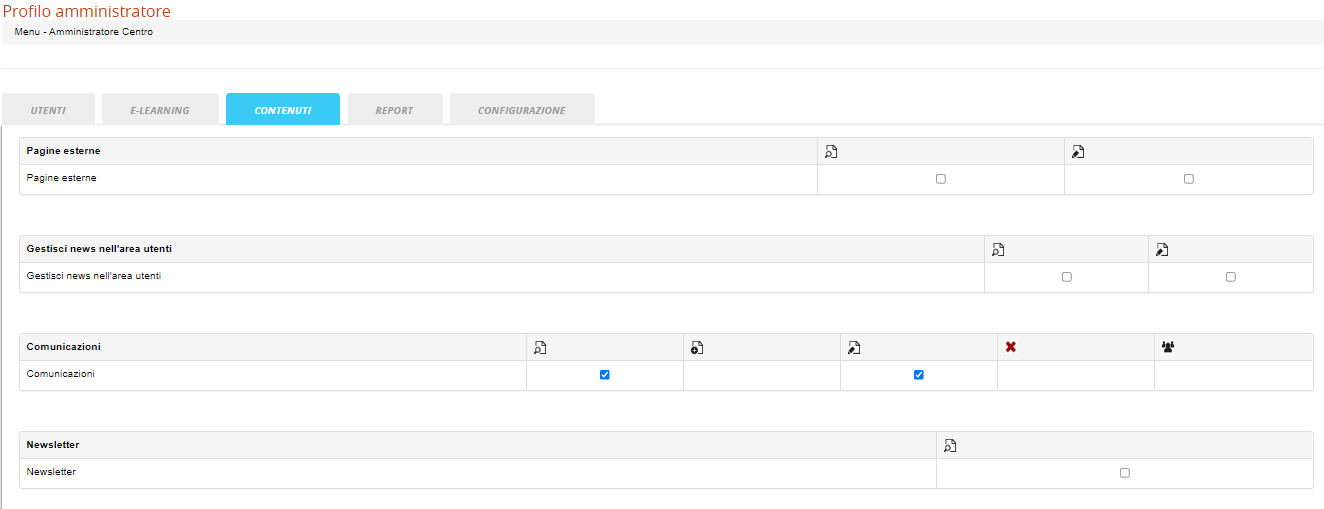Enable edit permission for Gestisci news
The image size is (1324, 509).
1230,277
